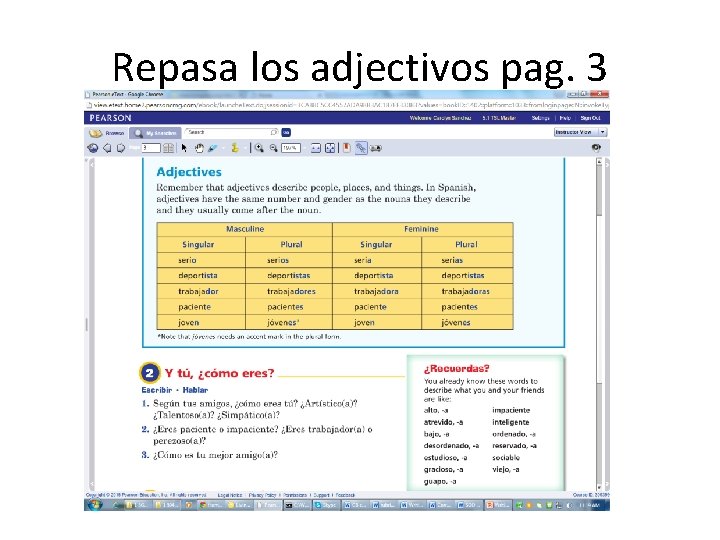Go to the next page arrow

(121, 148)
